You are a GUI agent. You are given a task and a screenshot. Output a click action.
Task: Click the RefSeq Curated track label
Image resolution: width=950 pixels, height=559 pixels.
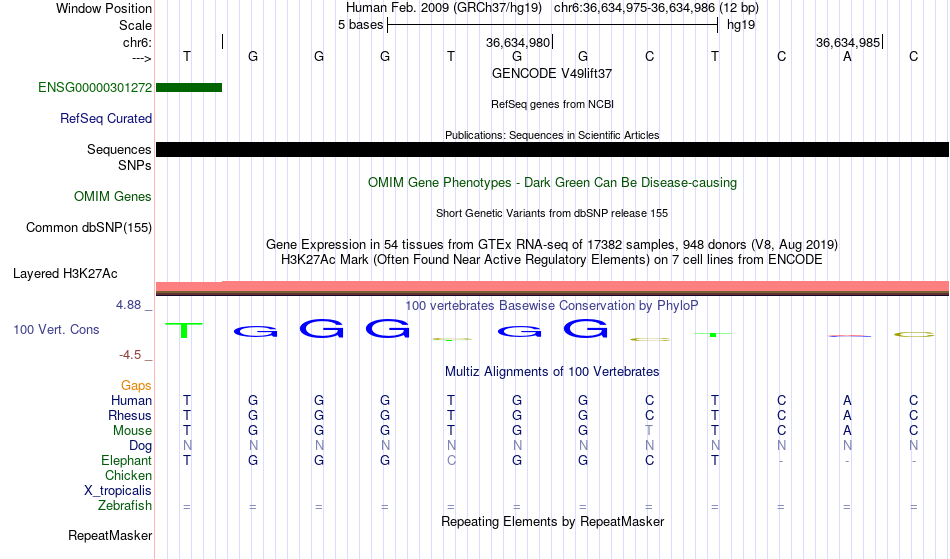coord(106,119)
